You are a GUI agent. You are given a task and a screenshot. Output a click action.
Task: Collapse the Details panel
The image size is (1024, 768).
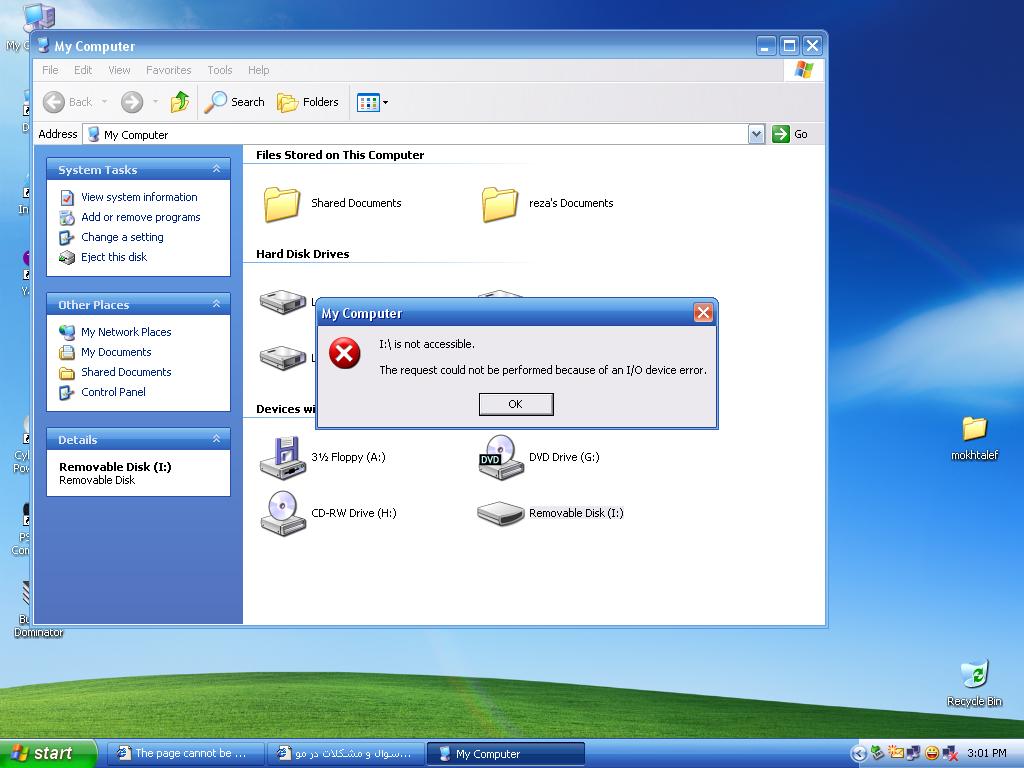click(216, 440)
